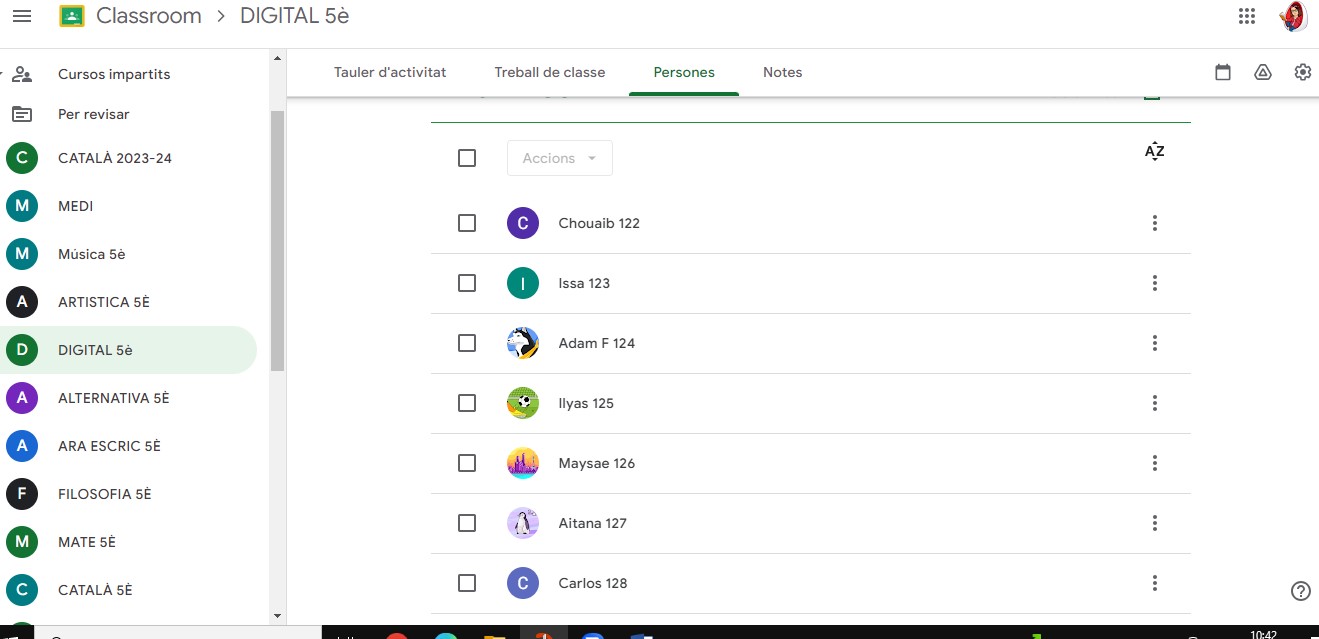1319x639 pixels.
Task: Open the MEDI course icon in sidebar
Action: point(22,206)
